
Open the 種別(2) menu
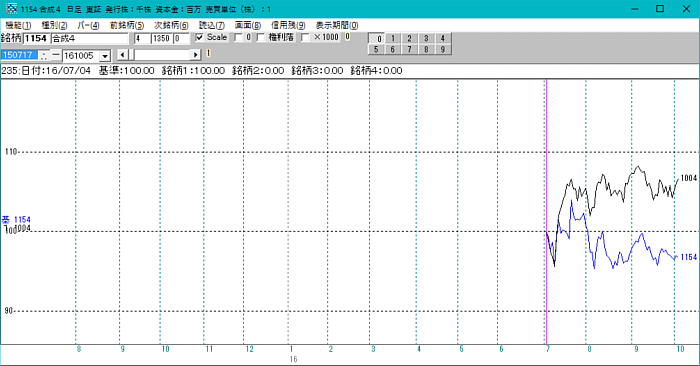tap(54, 25)
